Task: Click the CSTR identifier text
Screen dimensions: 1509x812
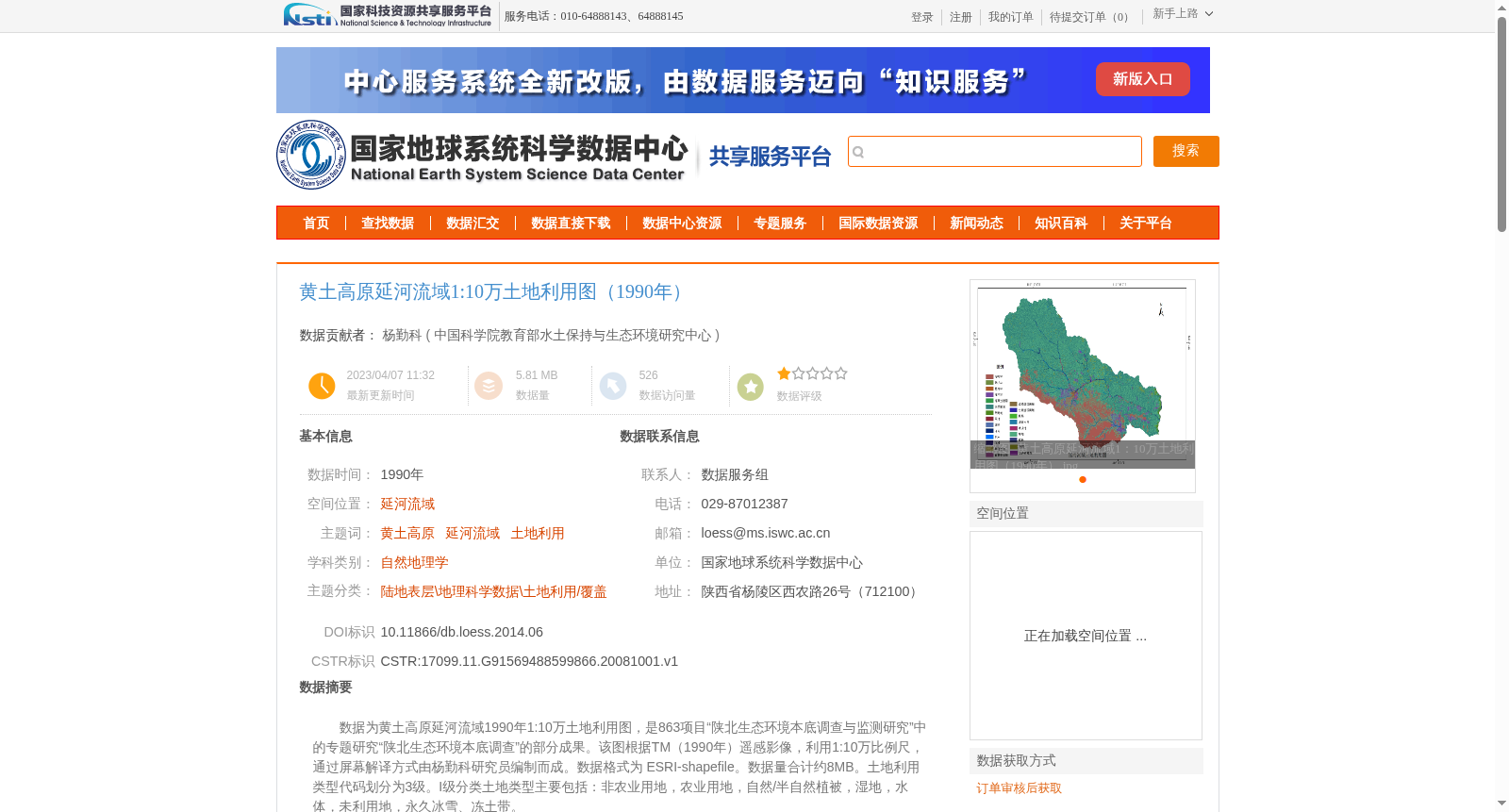Action: click(529, 661)
